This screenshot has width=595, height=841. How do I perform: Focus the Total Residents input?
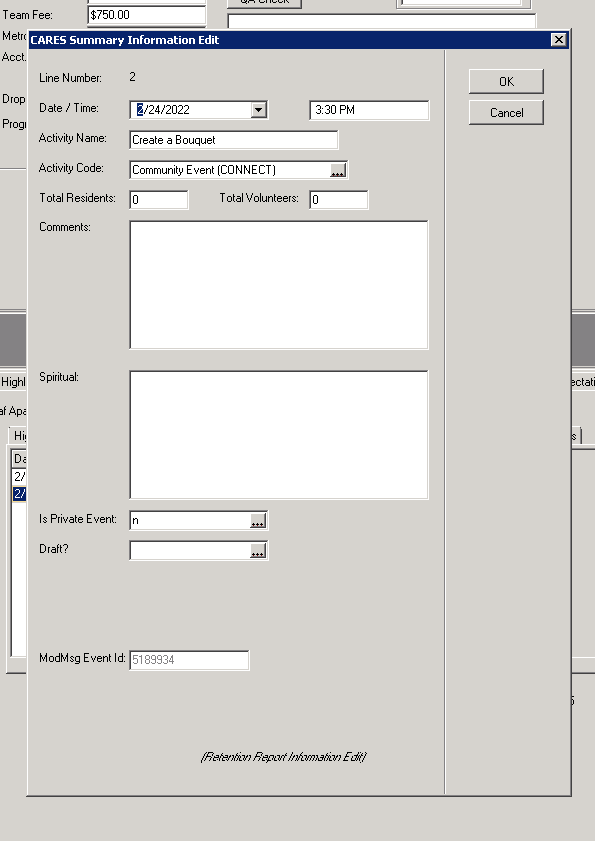pos(159,200)
